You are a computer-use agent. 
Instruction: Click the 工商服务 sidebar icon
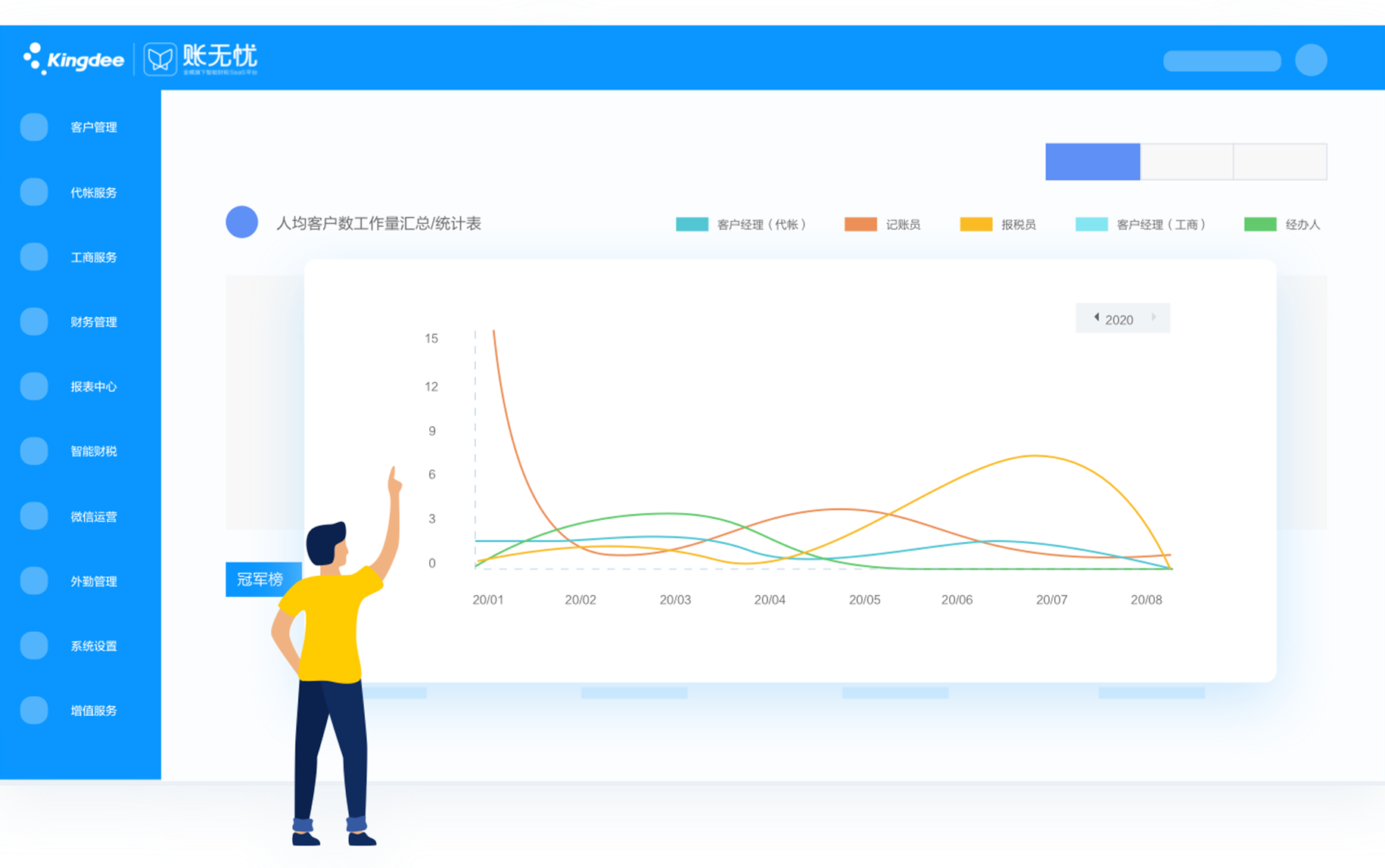(34, 257)
